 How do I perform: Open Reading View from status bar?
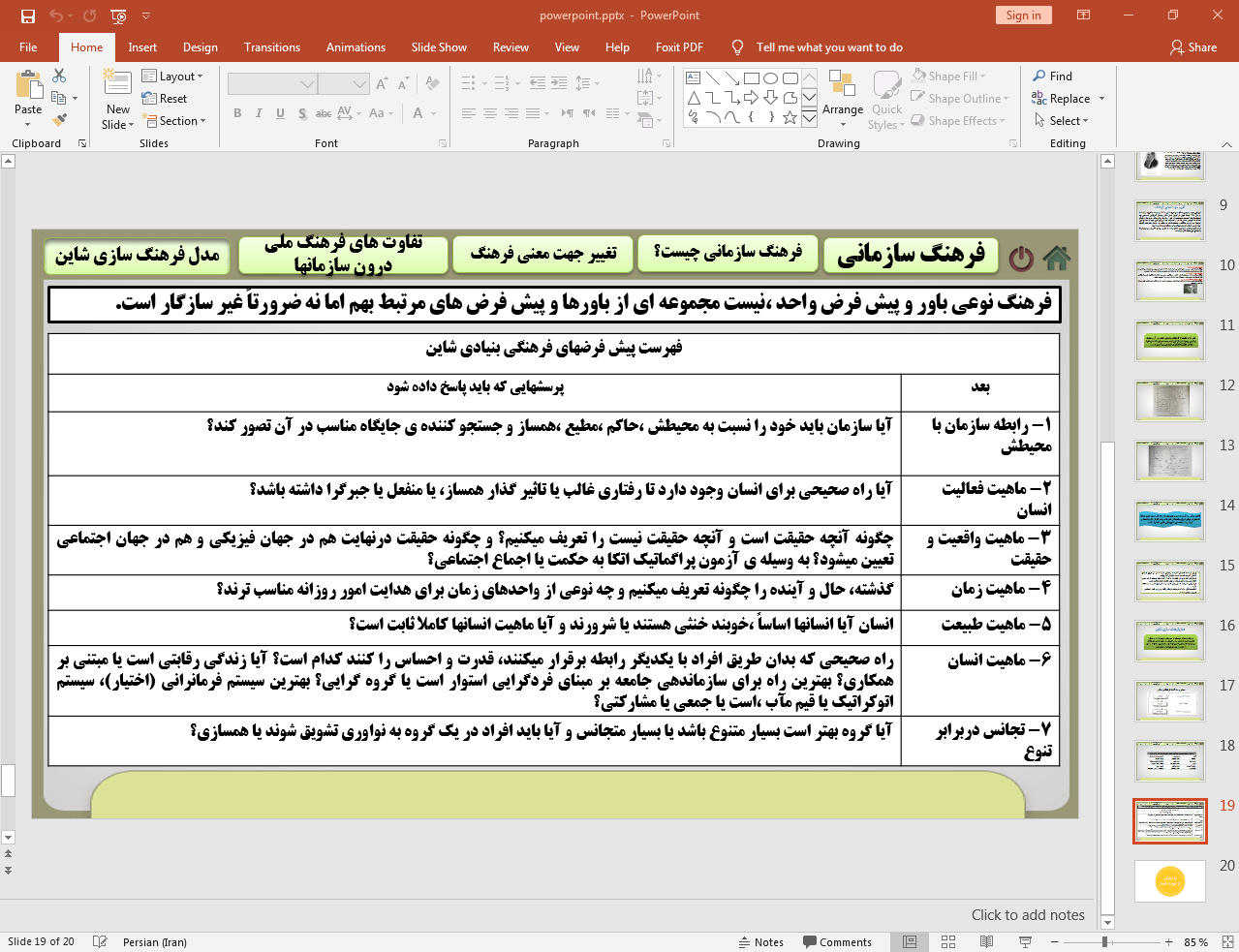[986, 941]
